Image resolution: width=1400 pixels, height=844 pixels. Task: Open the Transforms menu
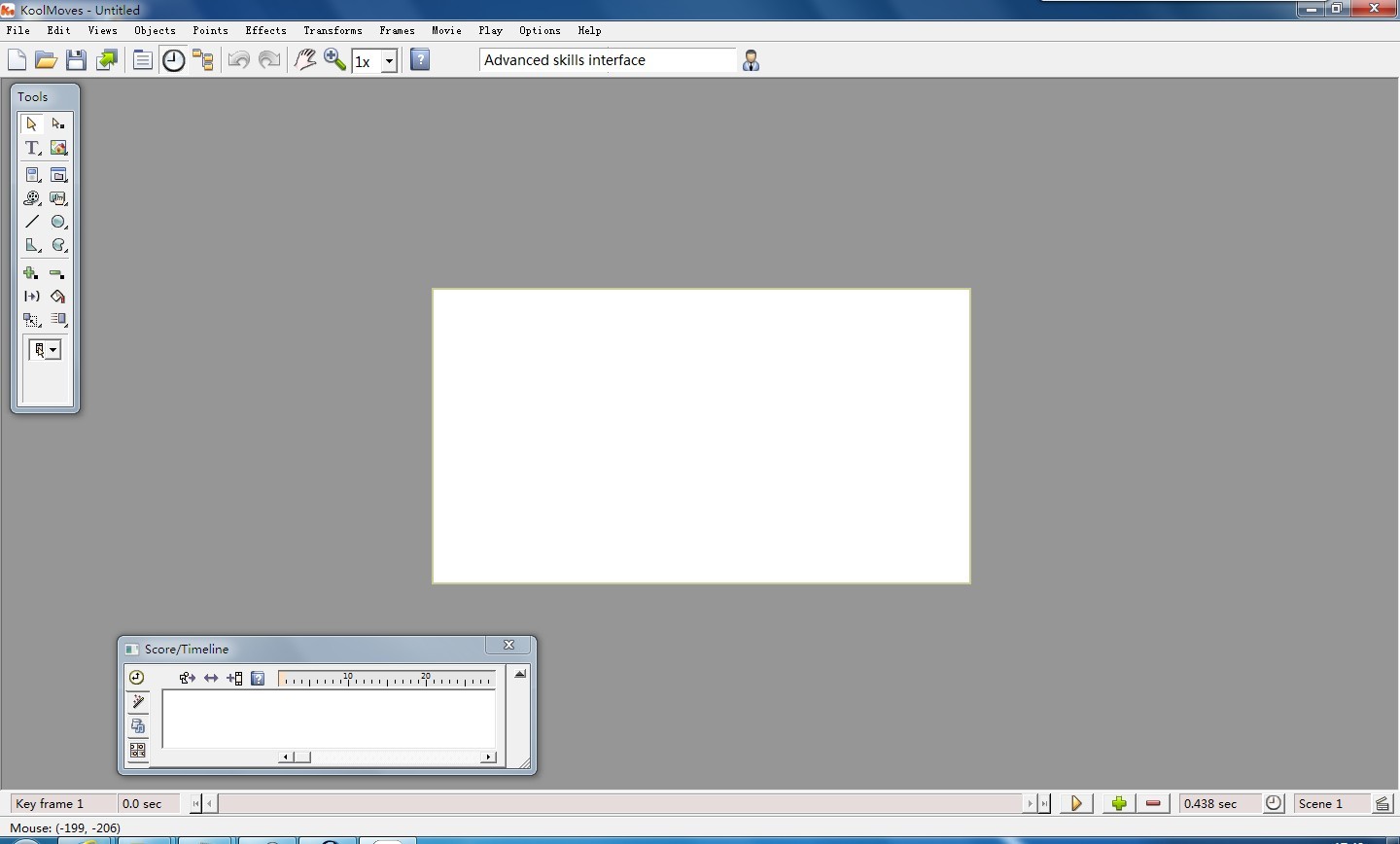pyautogui.click(x=332, y=30)
